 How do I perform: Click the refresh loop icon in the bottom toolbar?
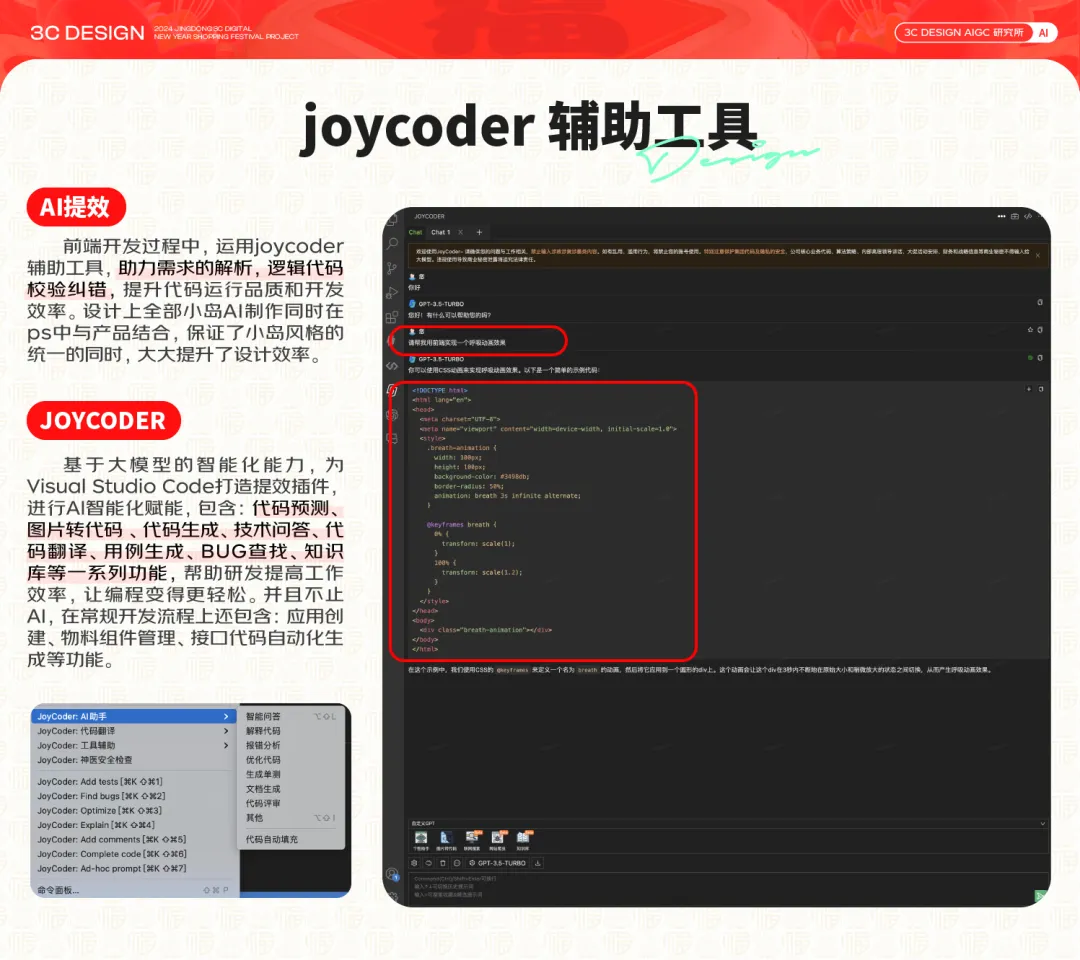(x=428, y=863)
